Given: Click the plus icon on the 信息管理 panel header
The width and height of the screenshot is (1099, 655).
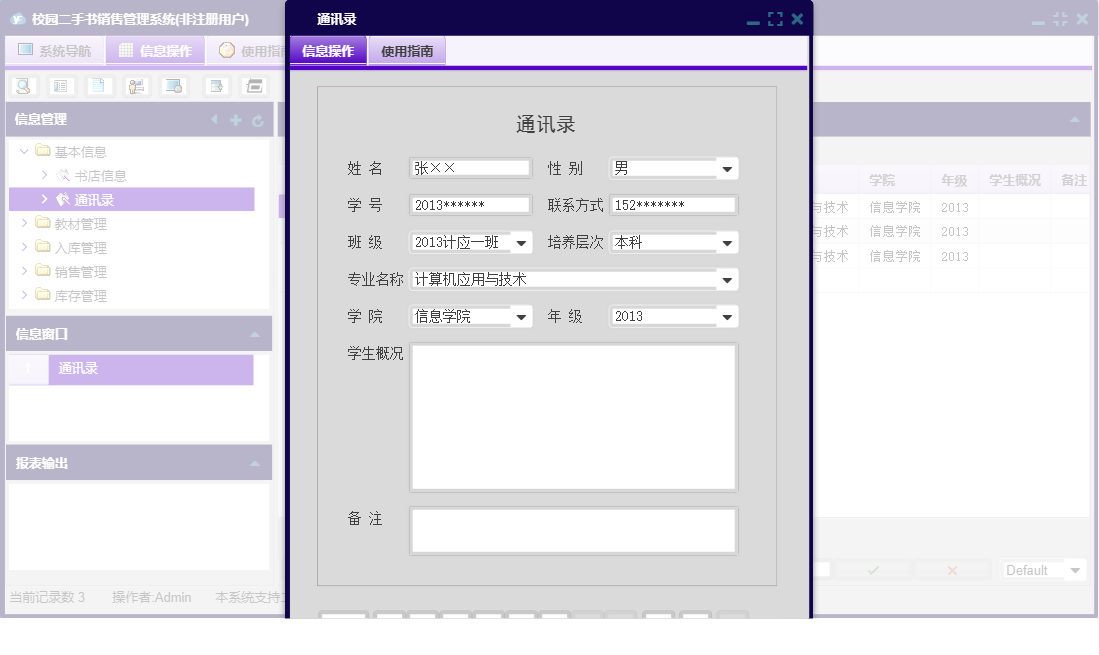Looking at the screenshot, I should pyautogui.click(x=234, y=119).
